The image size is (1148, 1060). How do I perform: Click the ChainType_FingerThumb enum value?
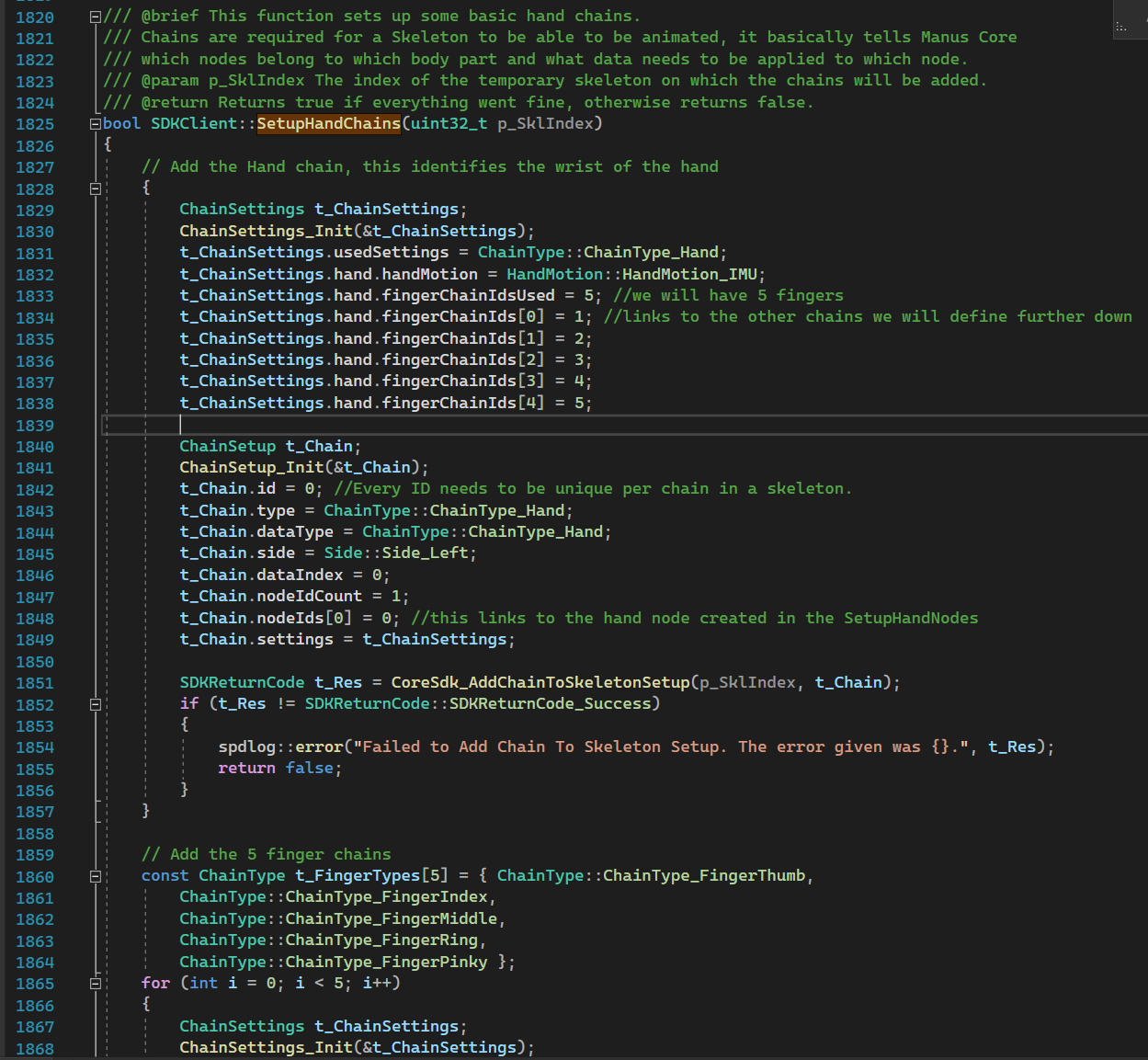(704, 875)
